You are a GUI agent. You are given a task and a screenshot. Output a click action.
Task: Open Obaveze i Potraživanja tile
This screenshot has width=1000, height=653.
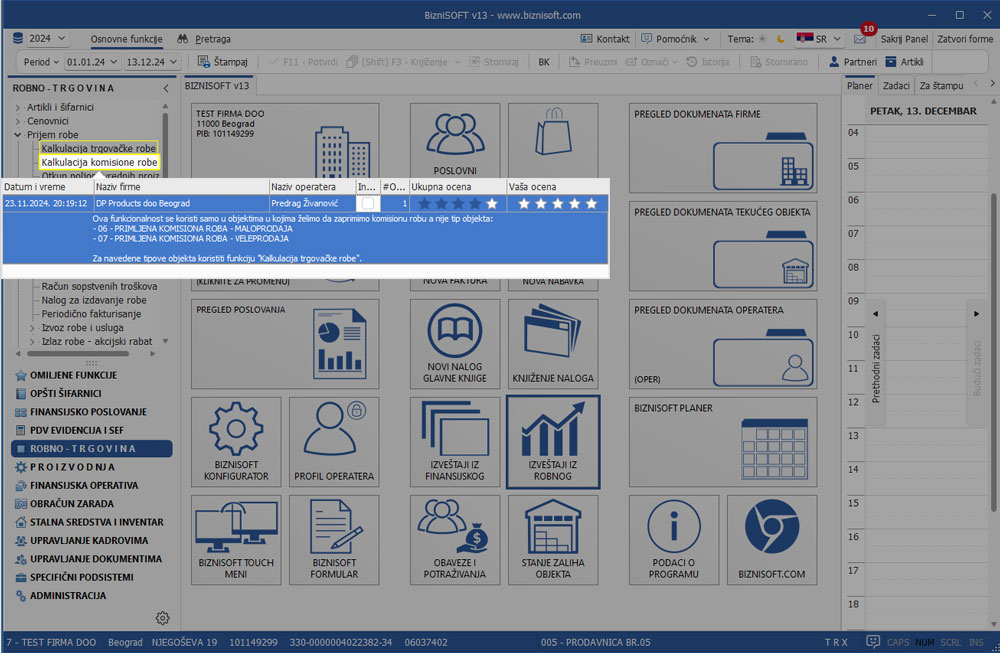(x=455, y=539)
